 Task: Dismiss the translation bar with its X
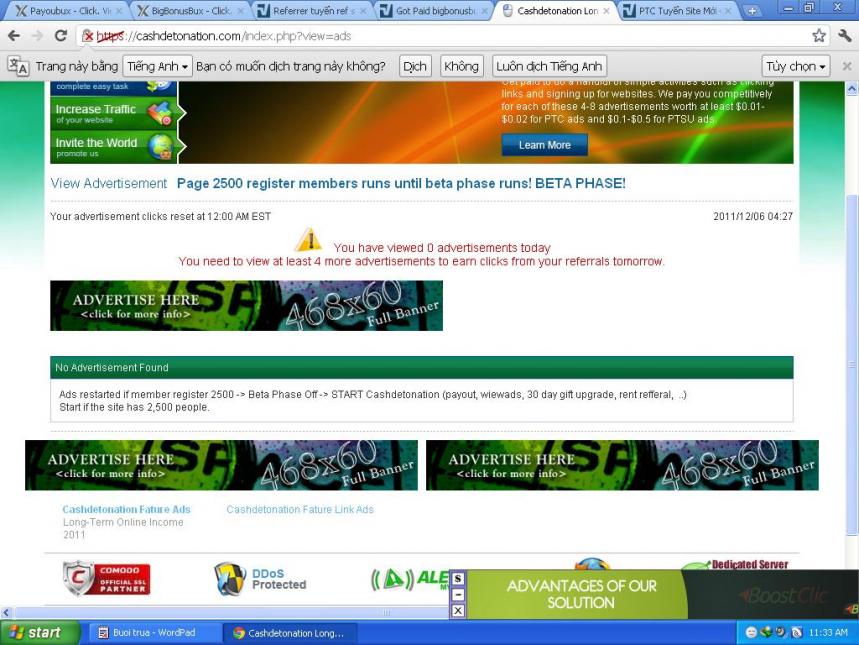(x=846, y=66)
